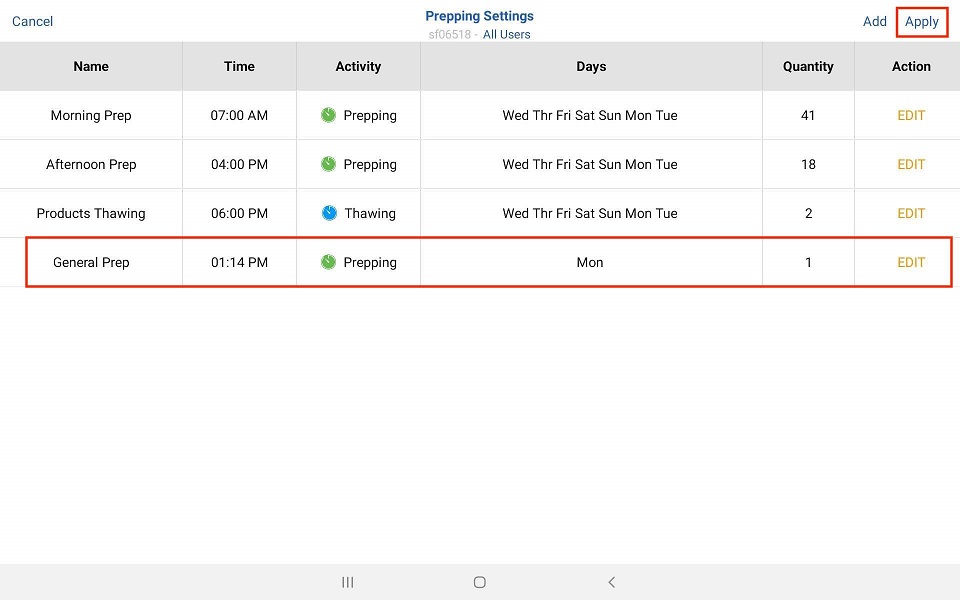Click the green clock icon in Afternoon Prep row

click(328, 164)
